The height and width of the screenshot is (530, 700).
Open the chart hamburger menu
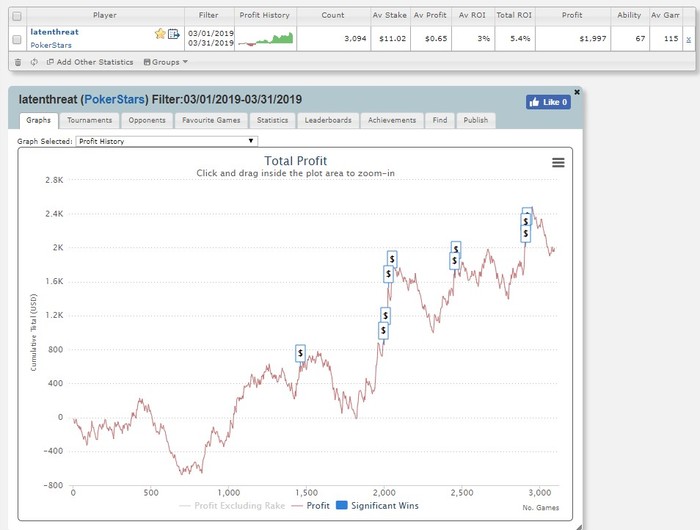[558, 163]
